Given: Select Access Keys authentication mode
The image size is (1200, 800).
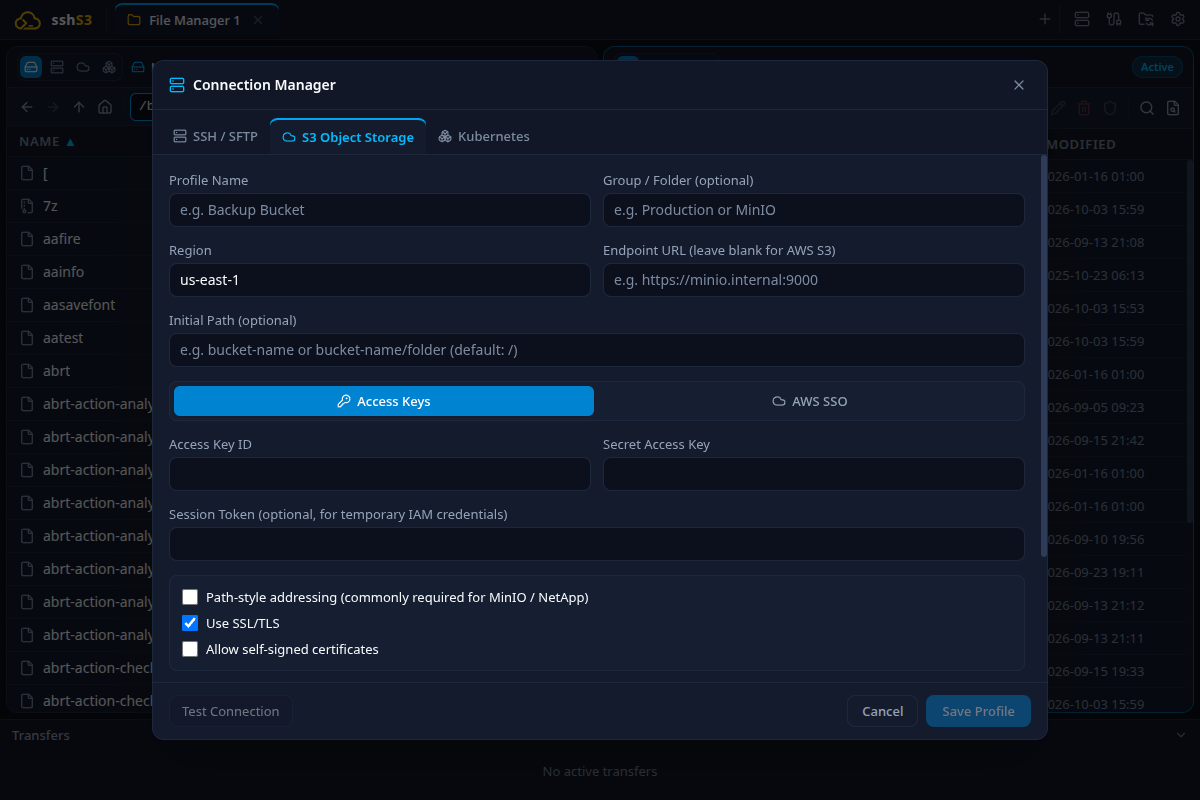Looking at the screenshot, I should (x=384, y=401).
